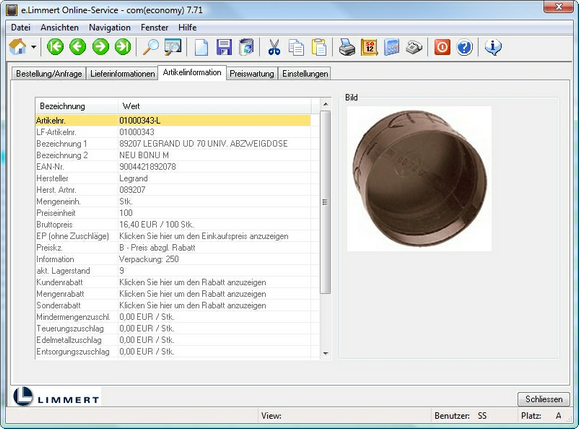
Task: Click the blue question mark help icon
Action: (465, 47)
